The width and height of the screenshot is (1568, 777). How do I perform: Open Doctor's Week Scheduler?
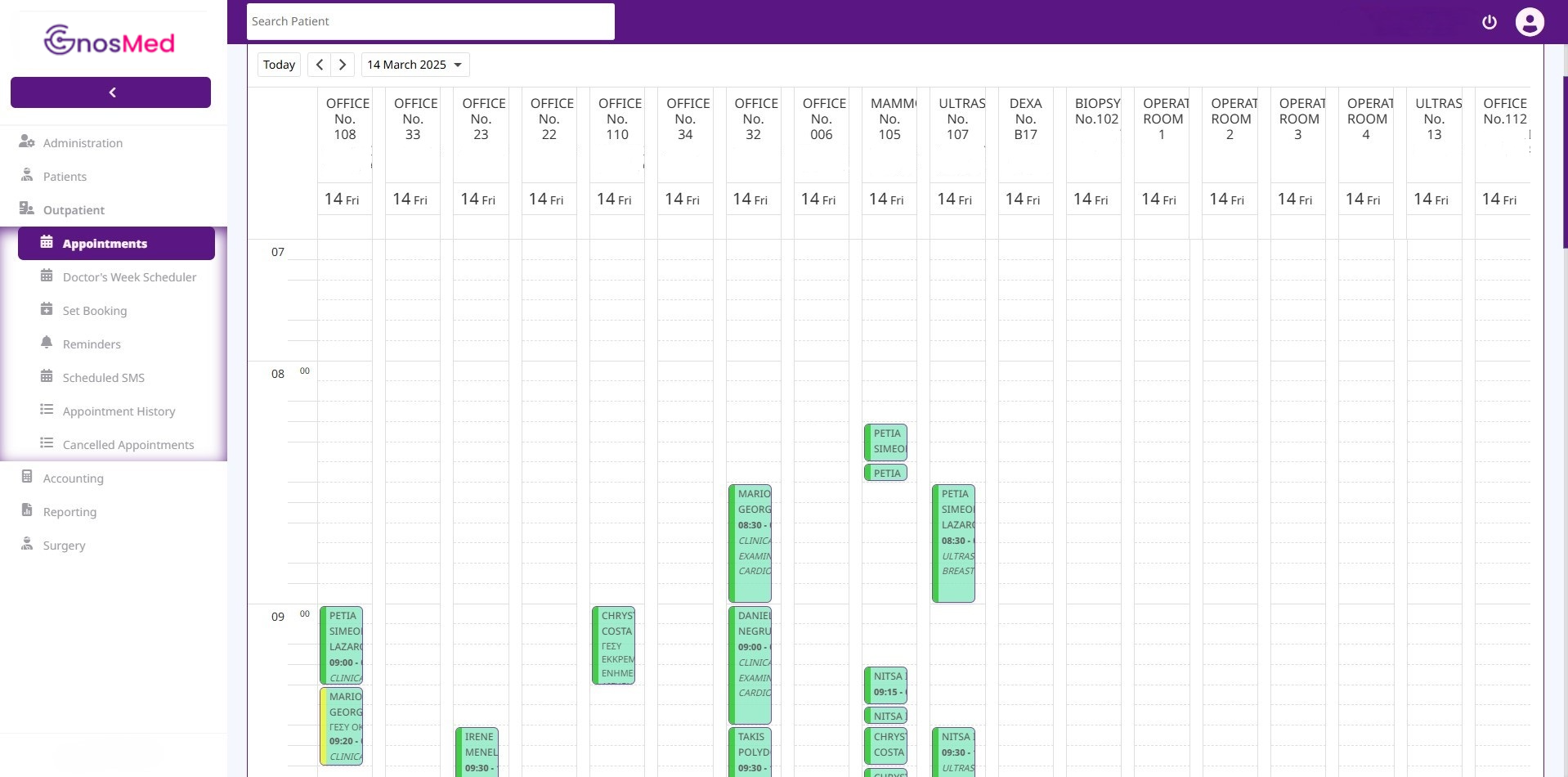pos(129,277)
